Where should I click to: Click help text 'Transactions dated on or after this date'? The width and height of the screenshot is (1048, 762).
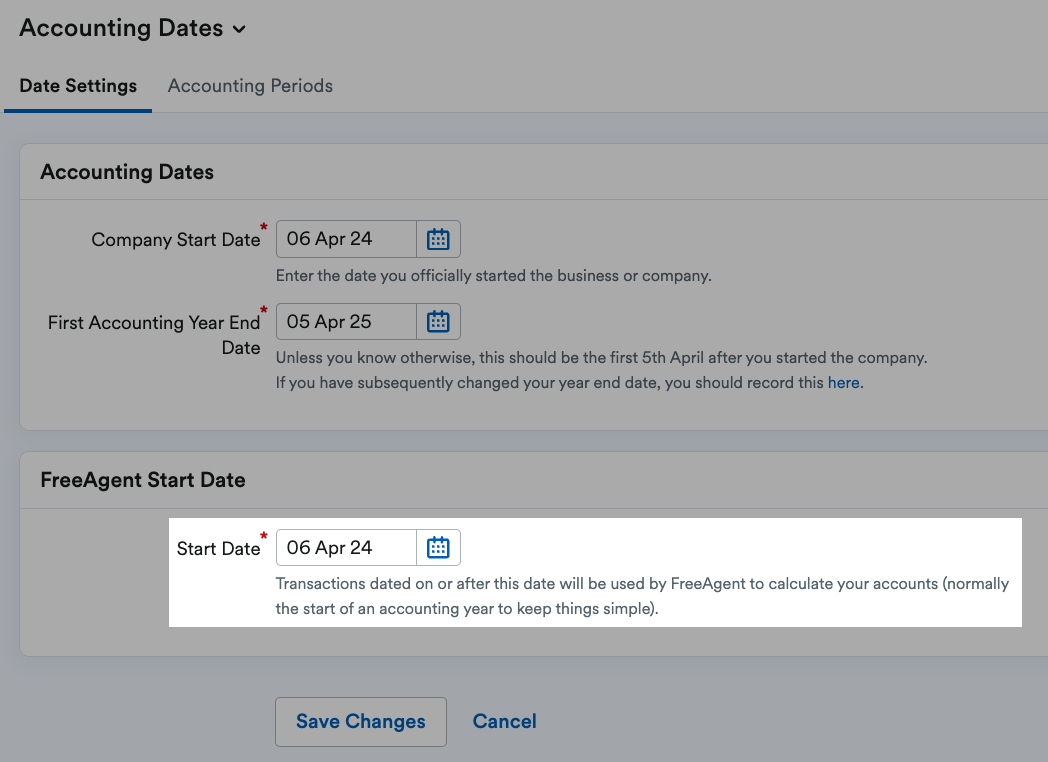tap(642, 596)
